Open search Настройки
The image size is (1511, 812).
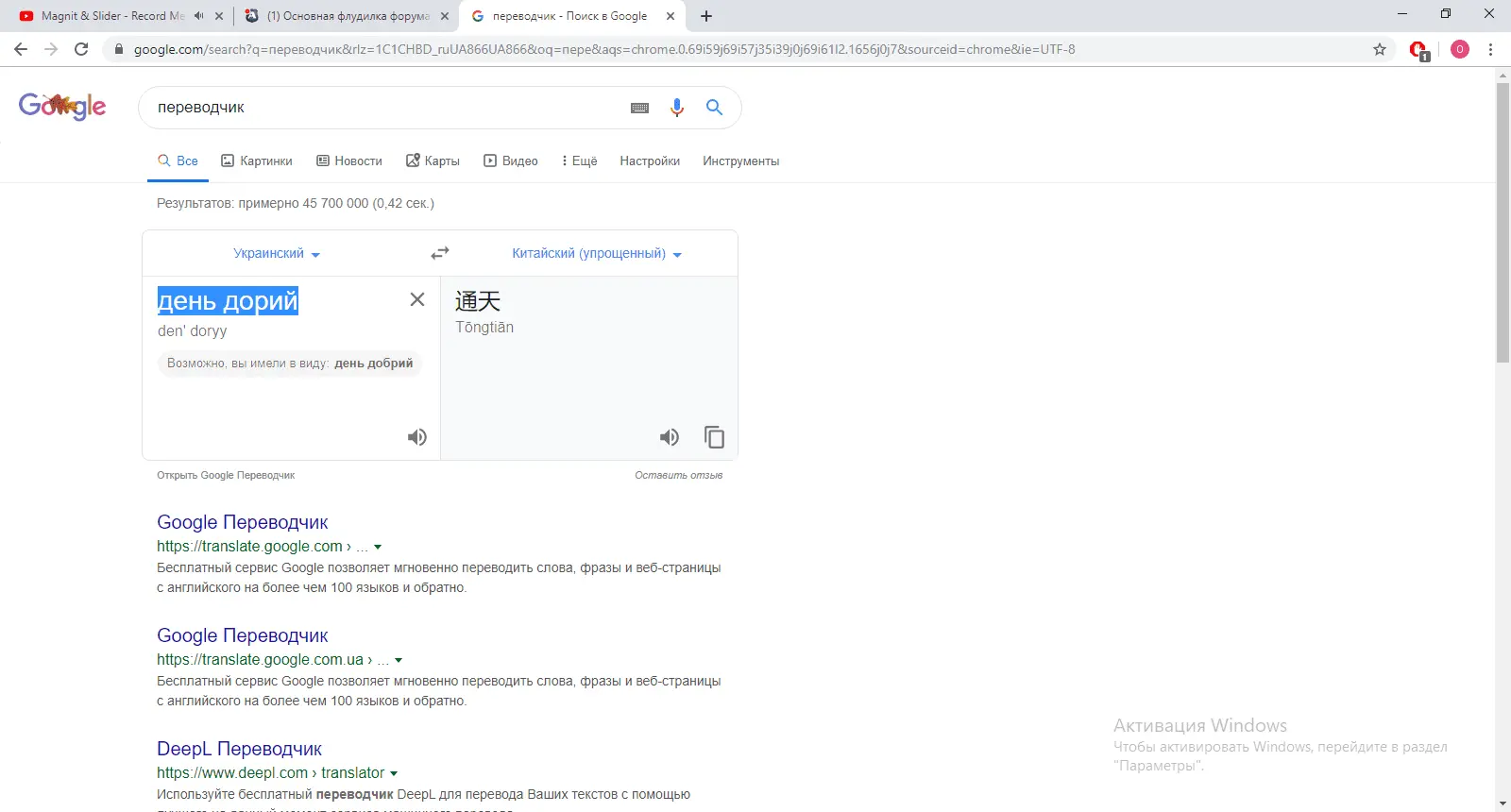pos(650,161)
